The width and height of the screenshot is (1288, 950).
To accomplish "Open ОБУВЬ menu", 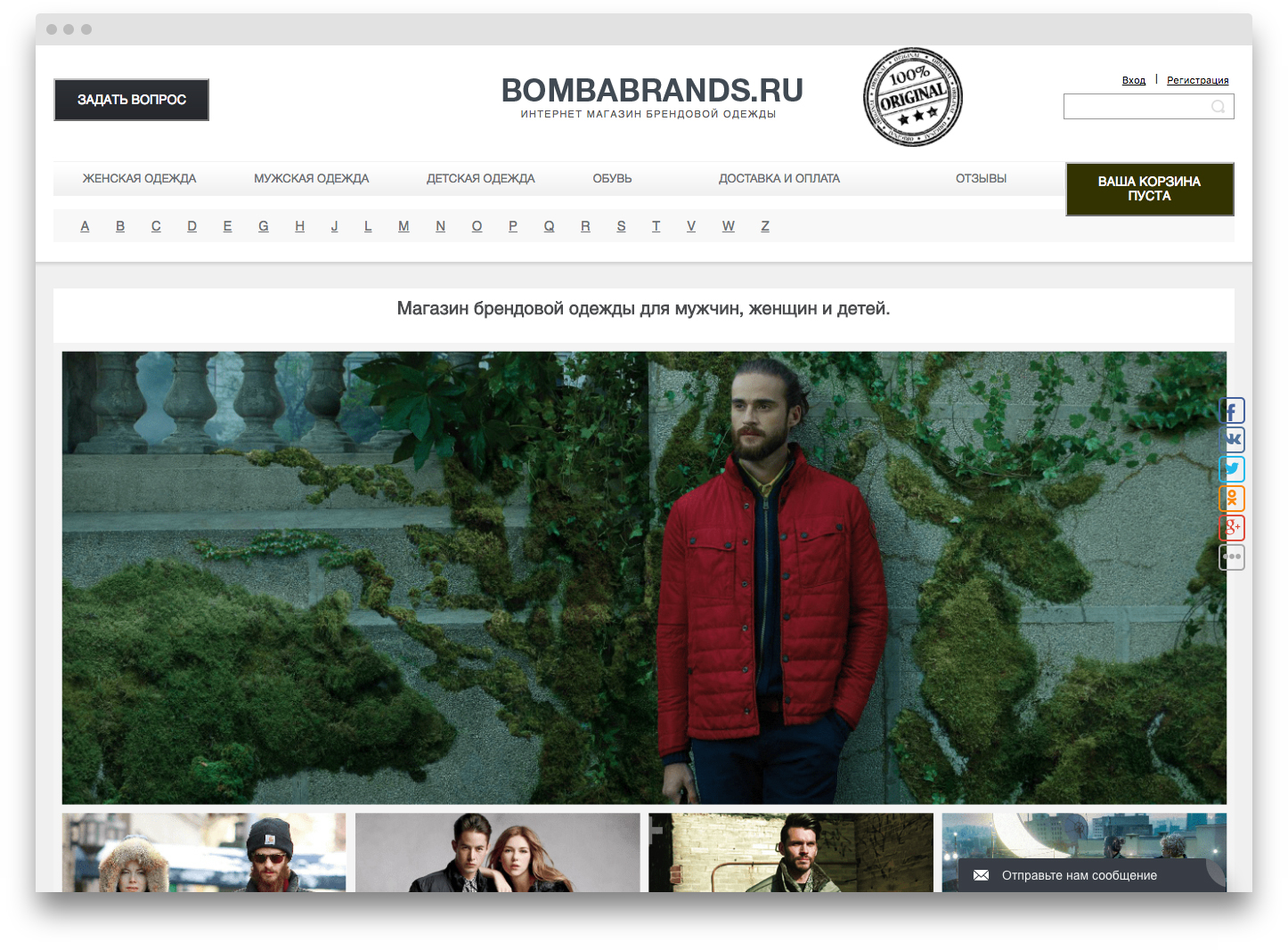I will click(x=612, y=179).
